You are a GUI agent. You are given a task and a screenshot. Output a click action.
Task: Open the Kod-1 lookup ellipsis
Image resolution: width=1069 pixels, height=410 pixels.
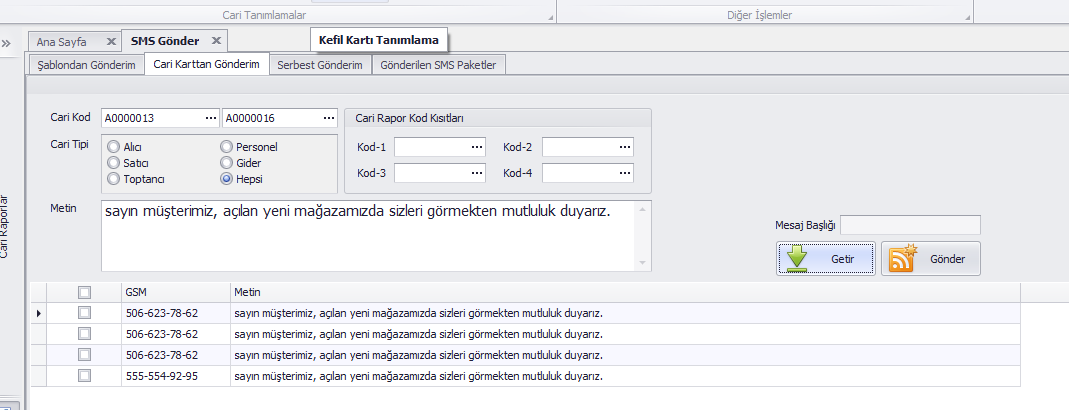coord(477,148)
